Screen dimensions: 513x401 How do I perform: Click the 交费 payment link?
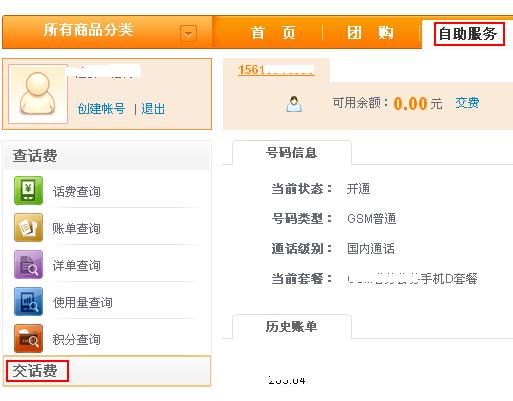point(467,103)
